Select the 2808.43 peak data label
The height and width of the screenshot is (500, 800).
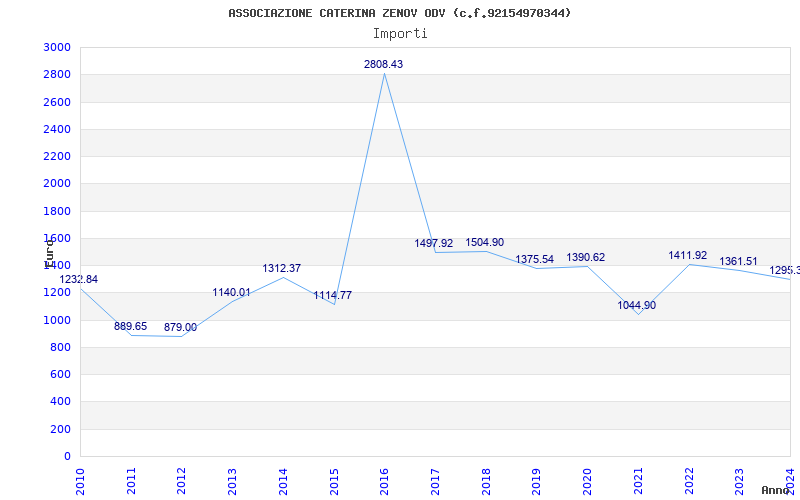coord(383,64)
